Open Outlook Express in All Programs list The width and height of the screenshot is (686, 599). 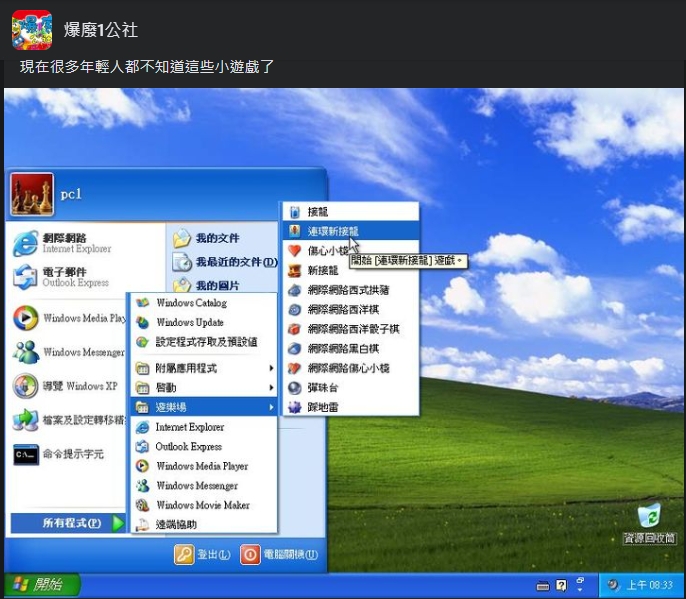204,446
